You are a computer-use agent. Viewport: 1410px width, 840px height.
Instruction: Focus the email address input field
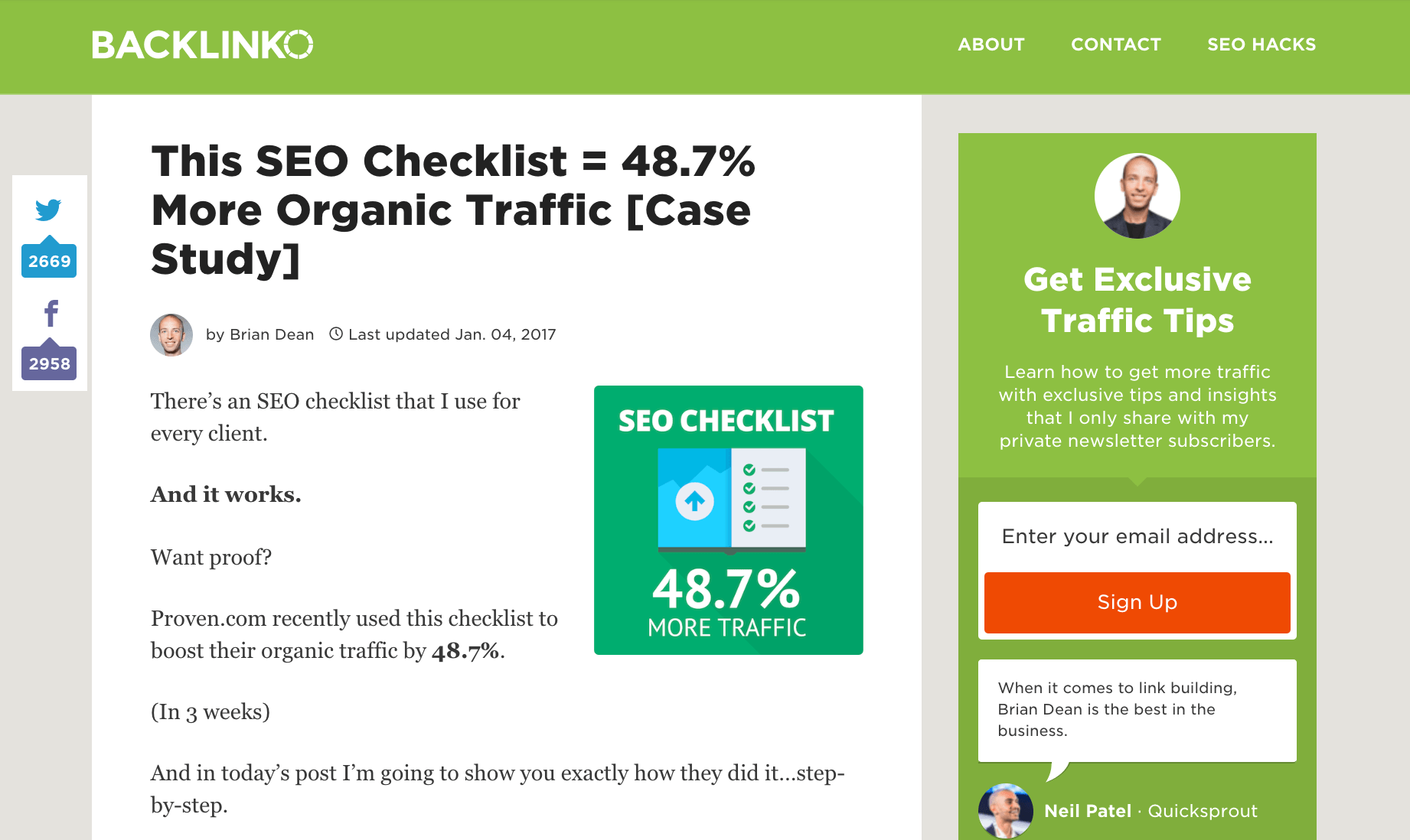pyautogui.click(x=1137, y=536)
